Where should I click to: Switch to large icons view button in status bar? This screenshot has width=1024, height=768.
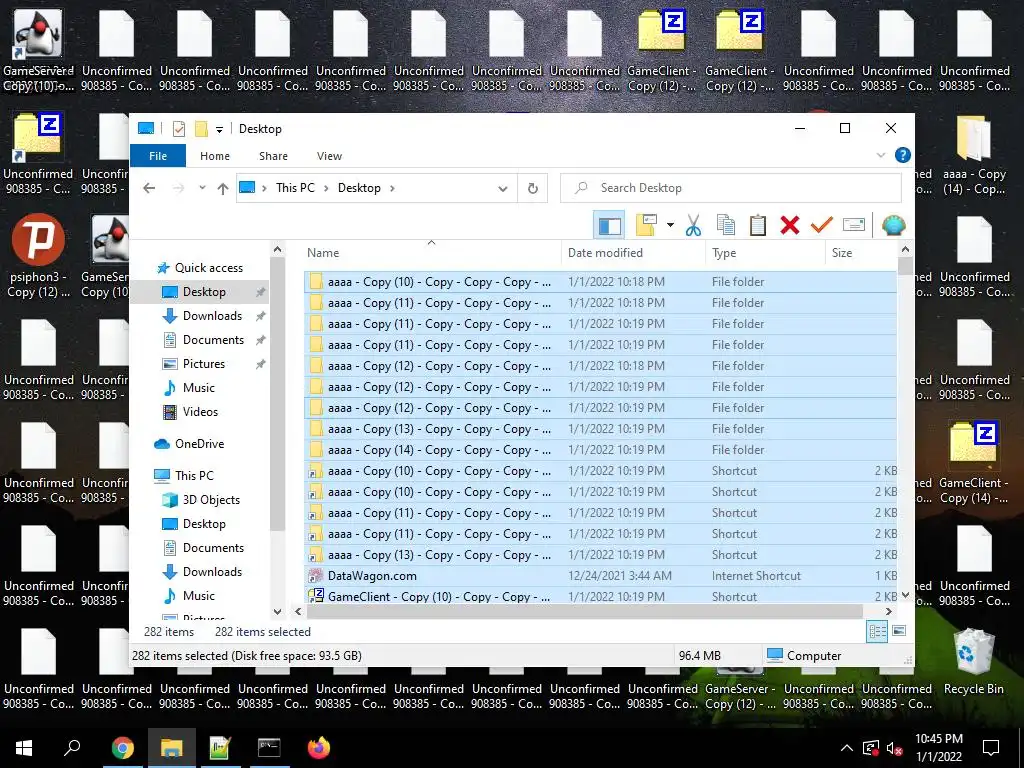pyautogui.click(x=899, y=632)
